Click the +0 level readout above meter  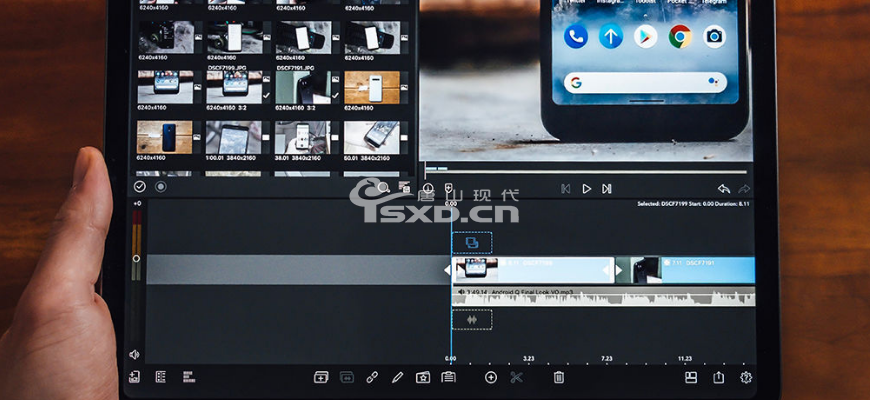point(136,204)
